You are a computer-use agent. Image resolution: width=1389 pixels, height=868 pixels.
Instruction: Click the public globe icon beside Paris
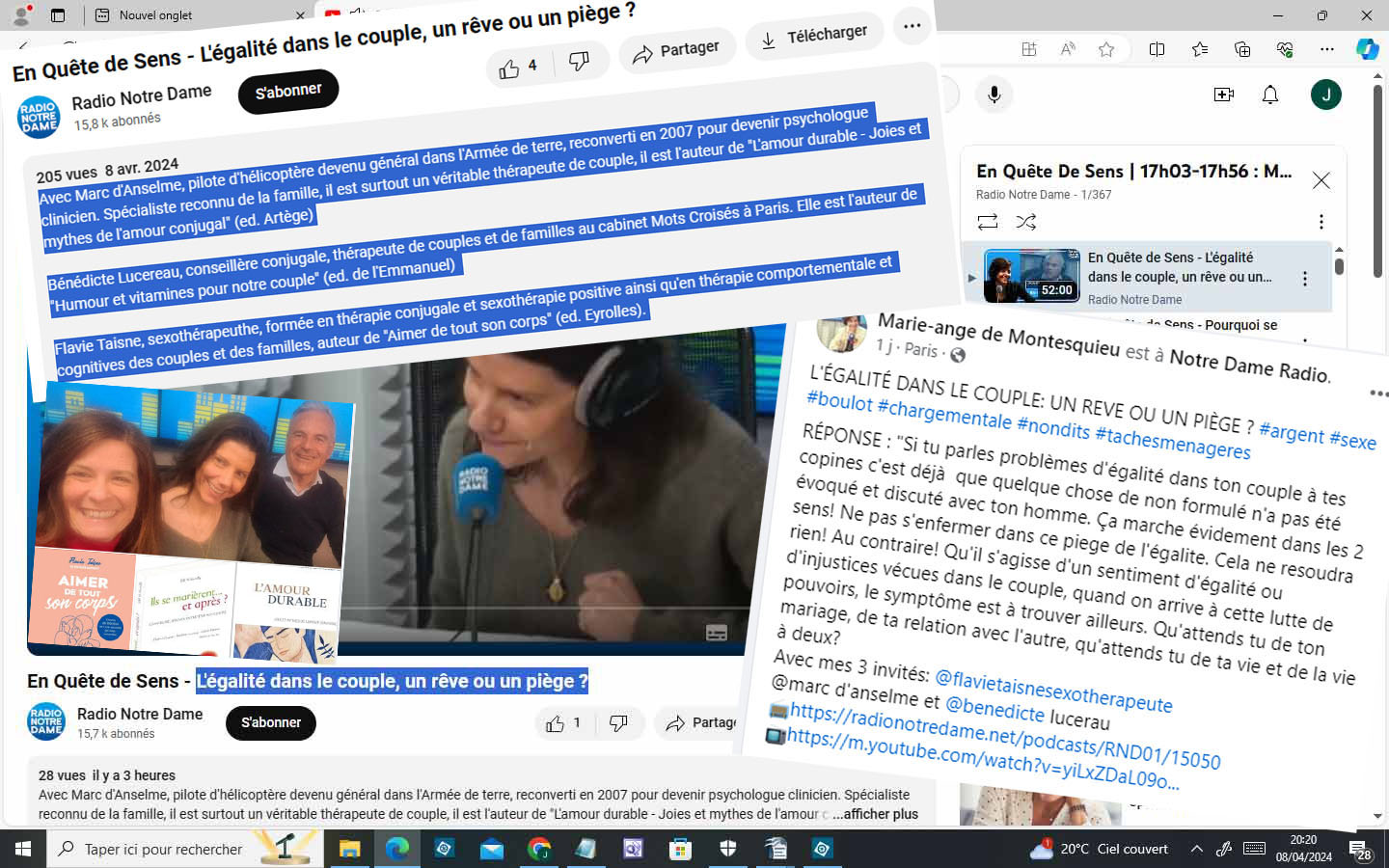(x=958, y=356)
